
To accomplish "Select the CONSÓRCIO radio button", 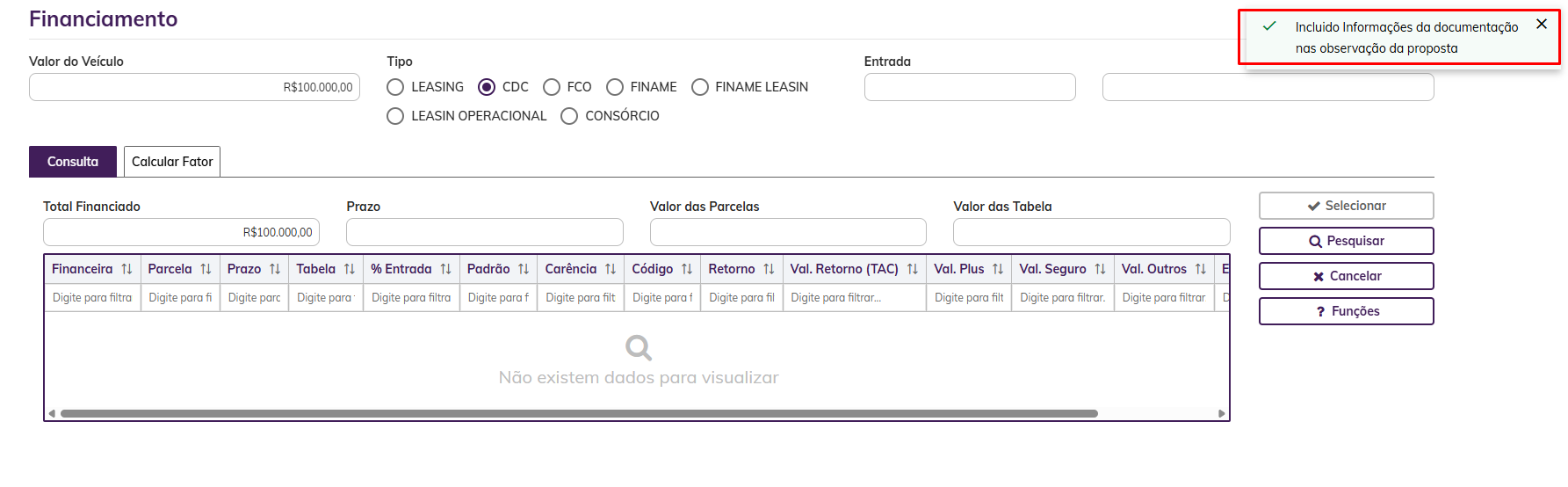I will (569, 116).
